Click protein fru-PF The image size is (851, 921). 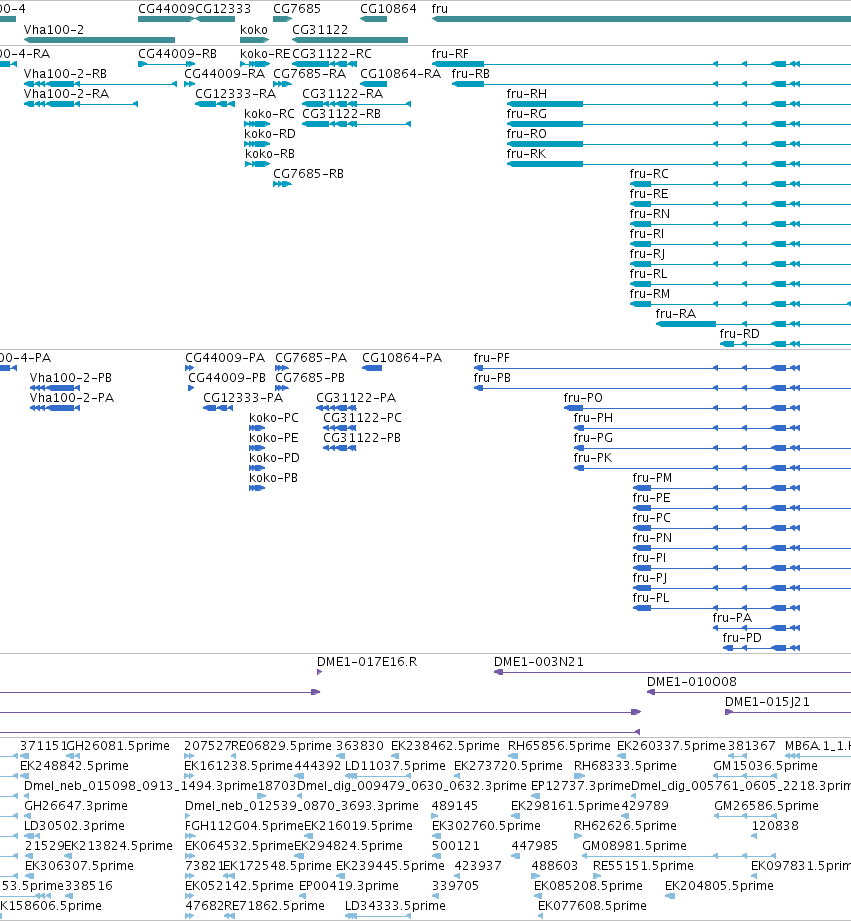point(492,358)
